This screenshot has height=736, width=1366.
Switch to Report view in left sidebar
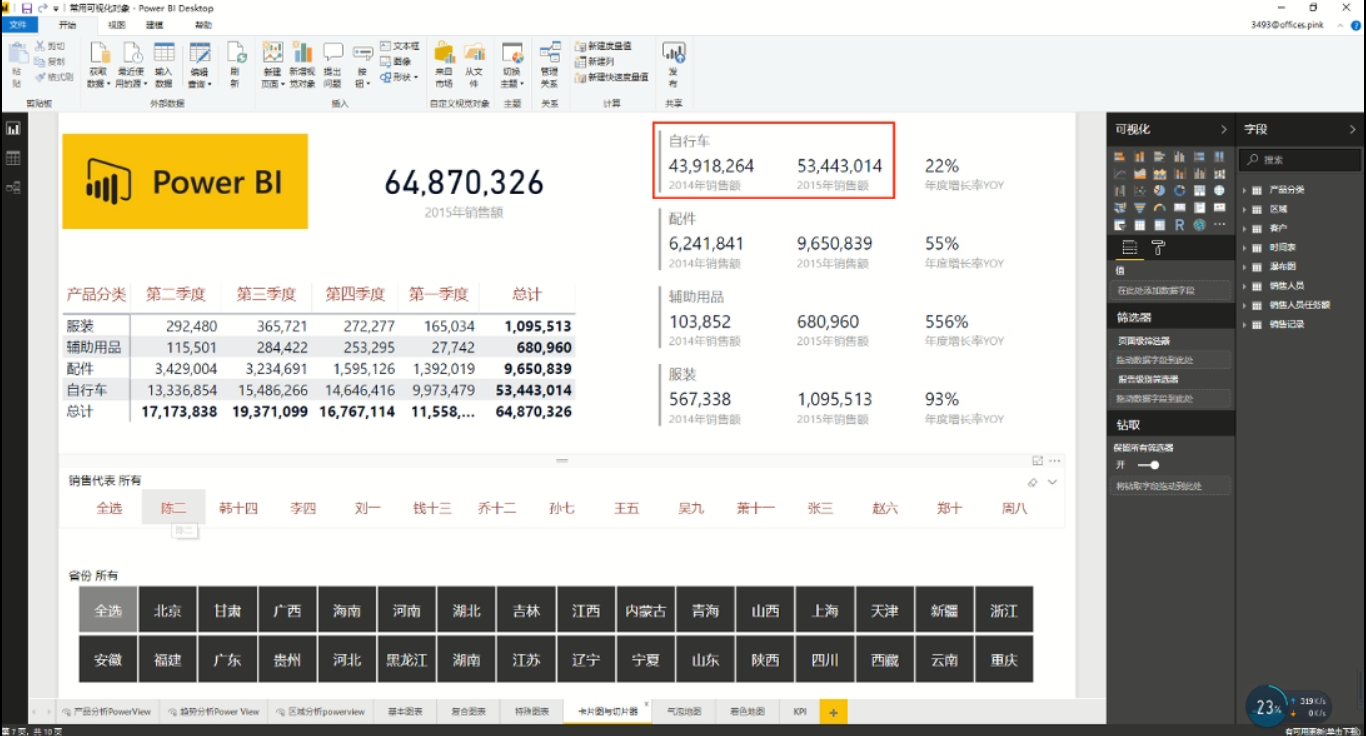tap(14, 128)
